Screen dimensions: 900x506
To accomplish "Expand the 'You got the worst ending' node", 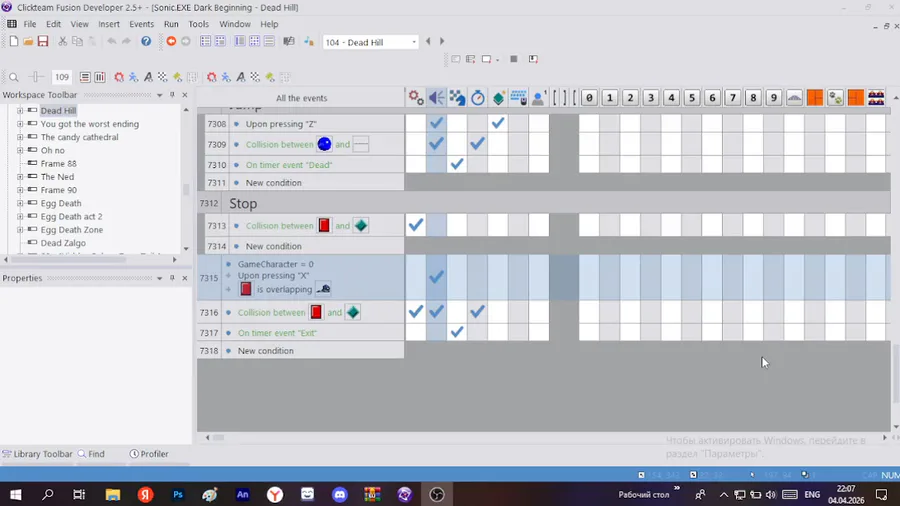I will point(20,123).
